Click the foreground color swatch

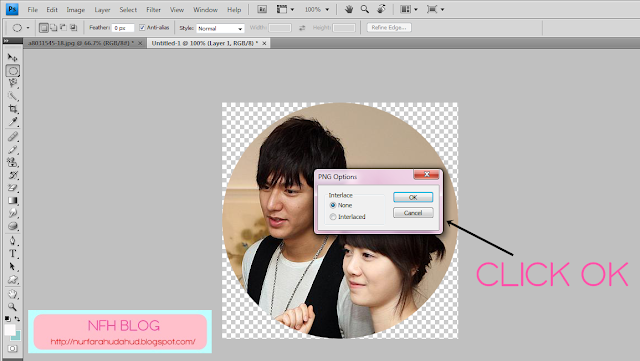click(x=10, y=330)
